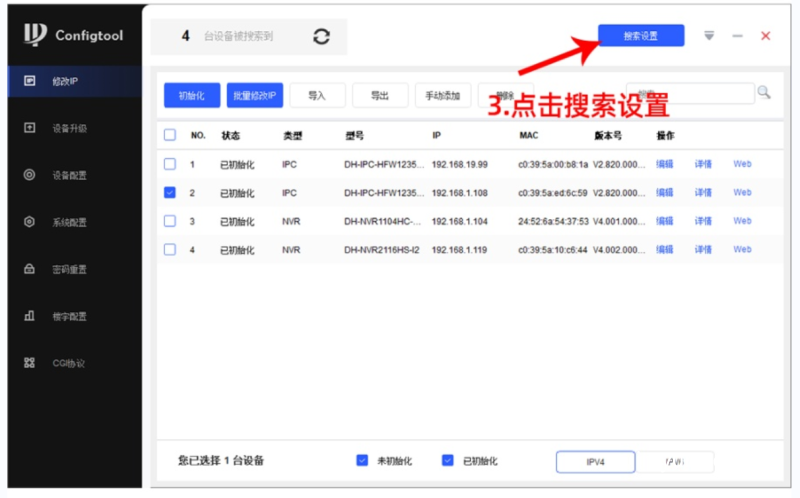The height and width of the screenshot is (498, 800).
Task: Check the box for device row 1
Action: point(170,164)
